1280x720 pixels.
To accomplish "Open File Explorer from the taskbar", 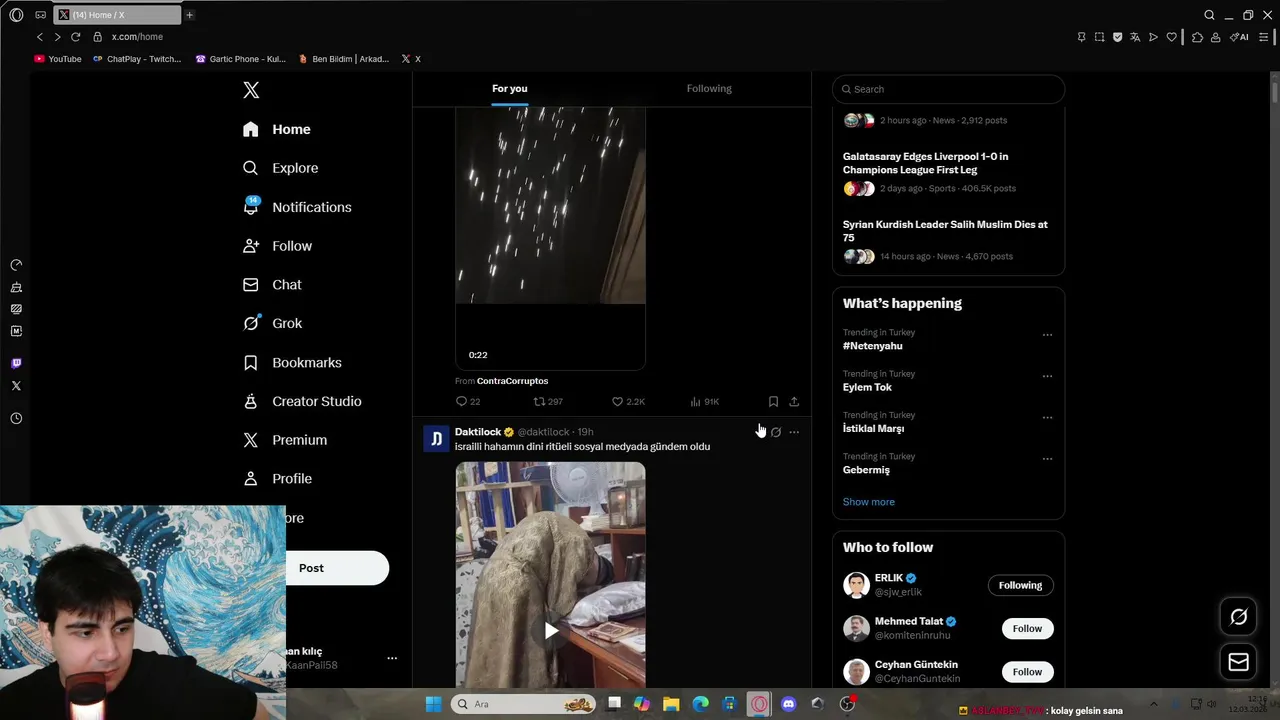I will pyautogui.click(x=671, y=704).
